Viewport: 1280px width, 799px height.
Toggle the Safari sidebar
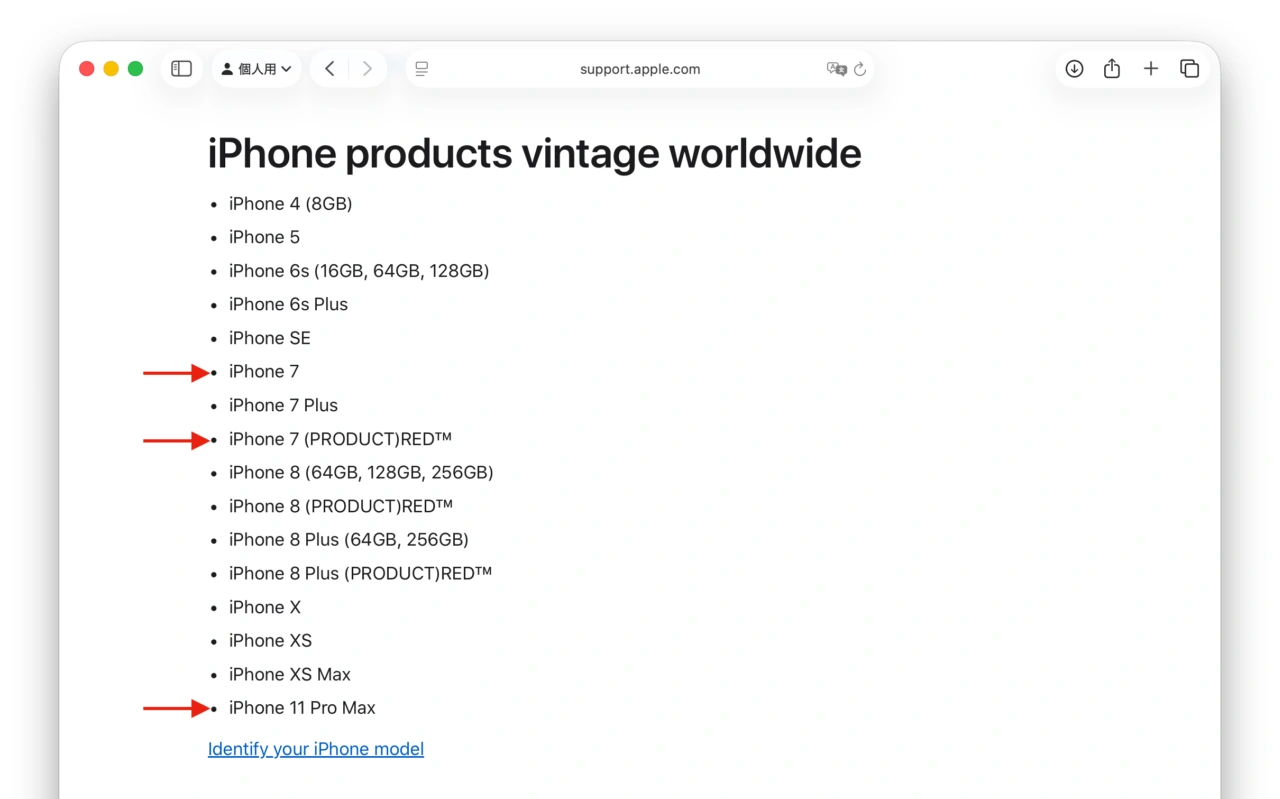pos(181,68)
